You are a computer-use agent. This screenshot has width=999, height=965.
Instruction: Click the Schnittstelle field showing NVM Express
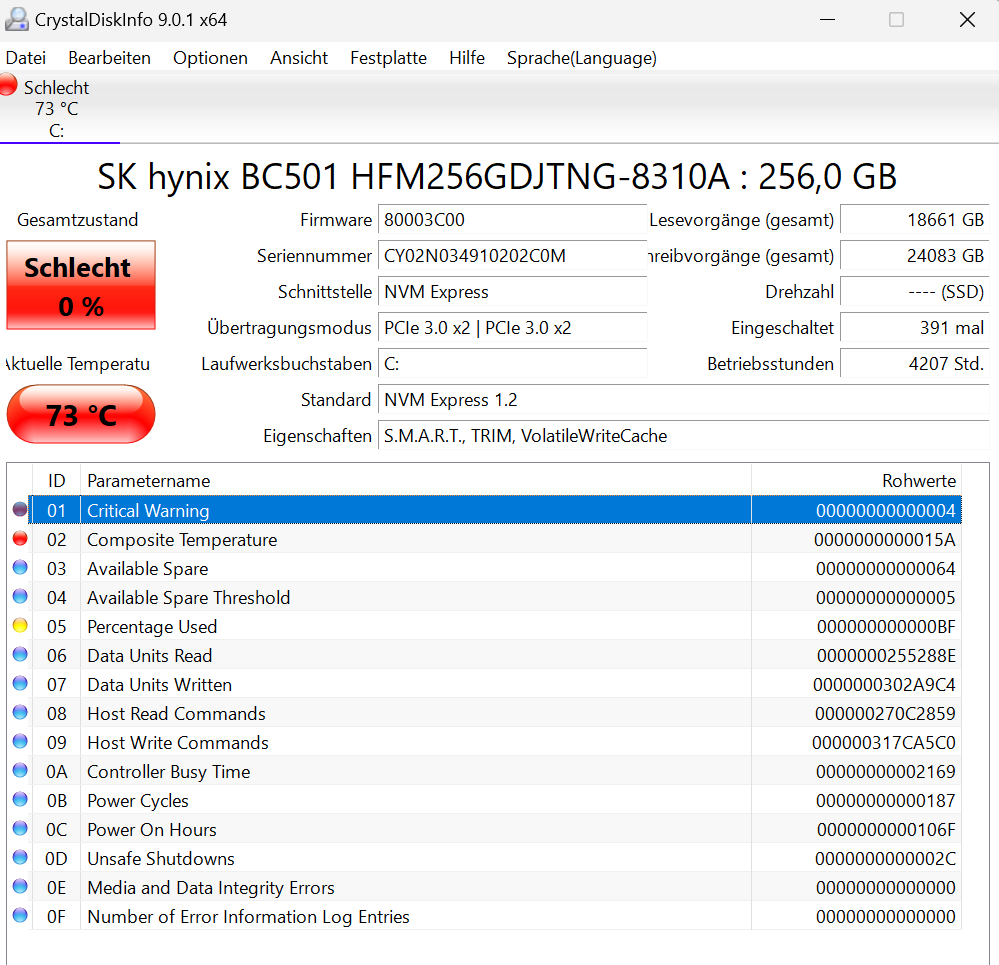coord(512,292)
